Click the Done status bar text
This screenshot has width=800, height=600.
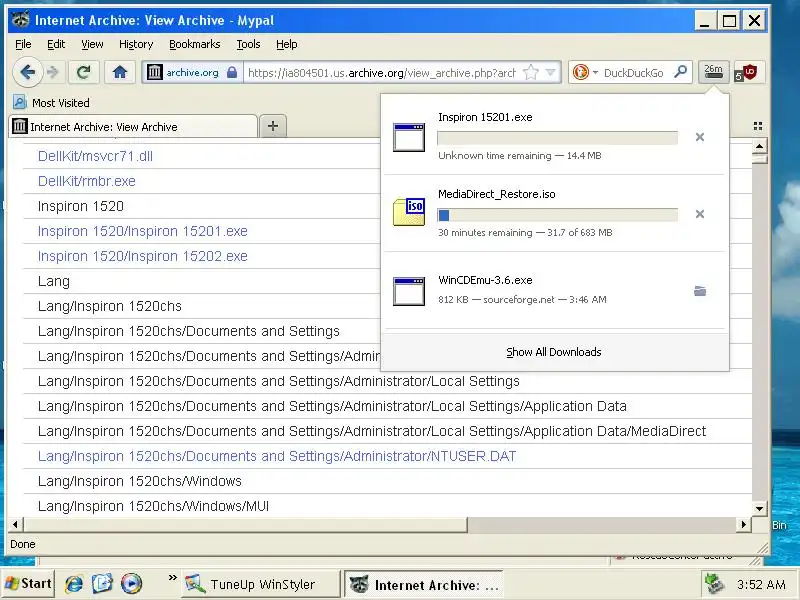tap(23, 544)
